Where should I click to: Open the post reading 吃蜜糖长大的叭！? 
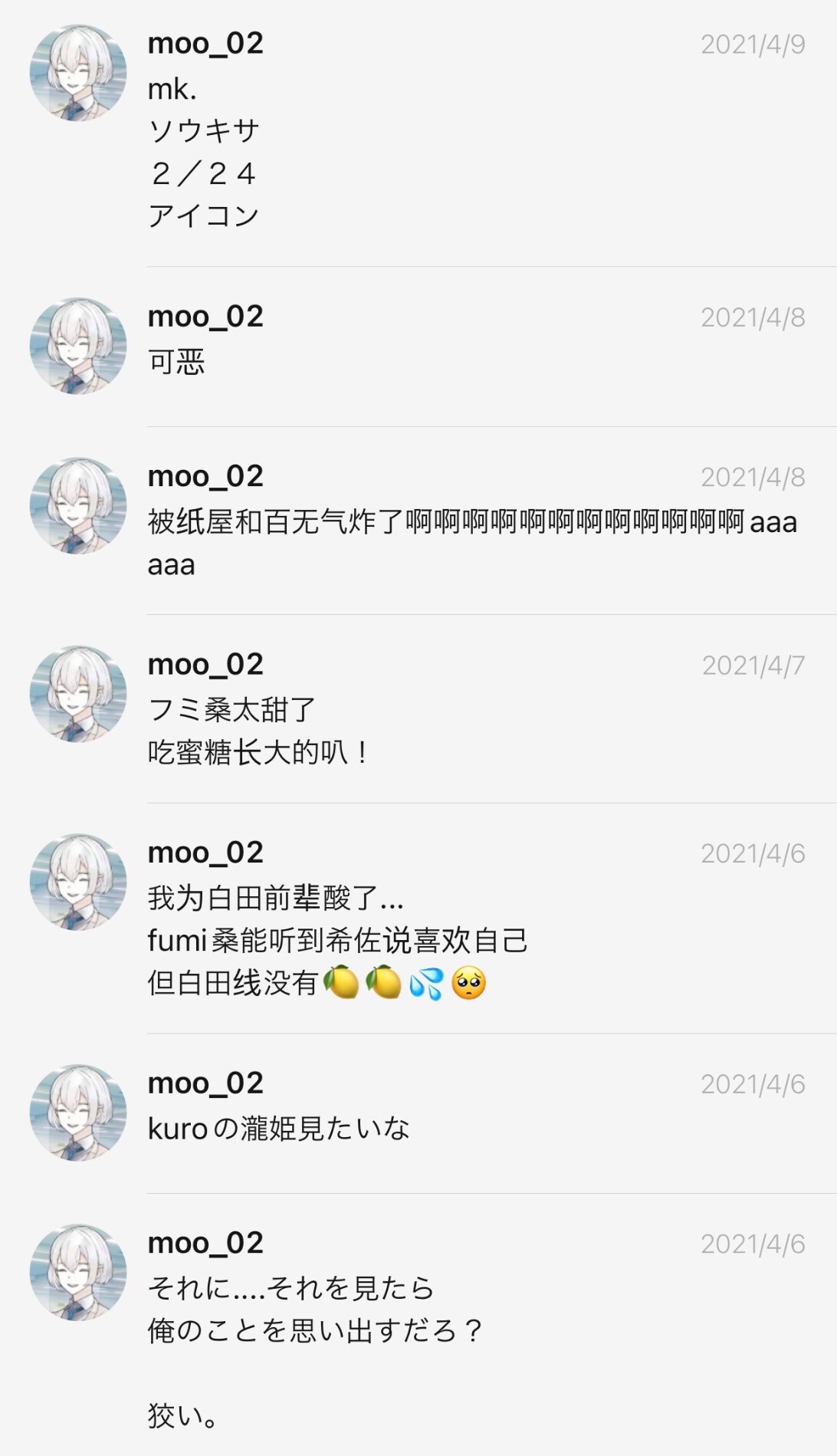coord(258,752)
